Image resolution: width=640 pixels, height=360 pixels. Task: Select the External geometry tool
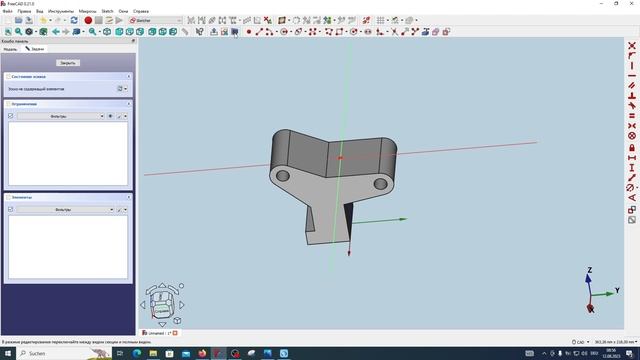[425, 32]
